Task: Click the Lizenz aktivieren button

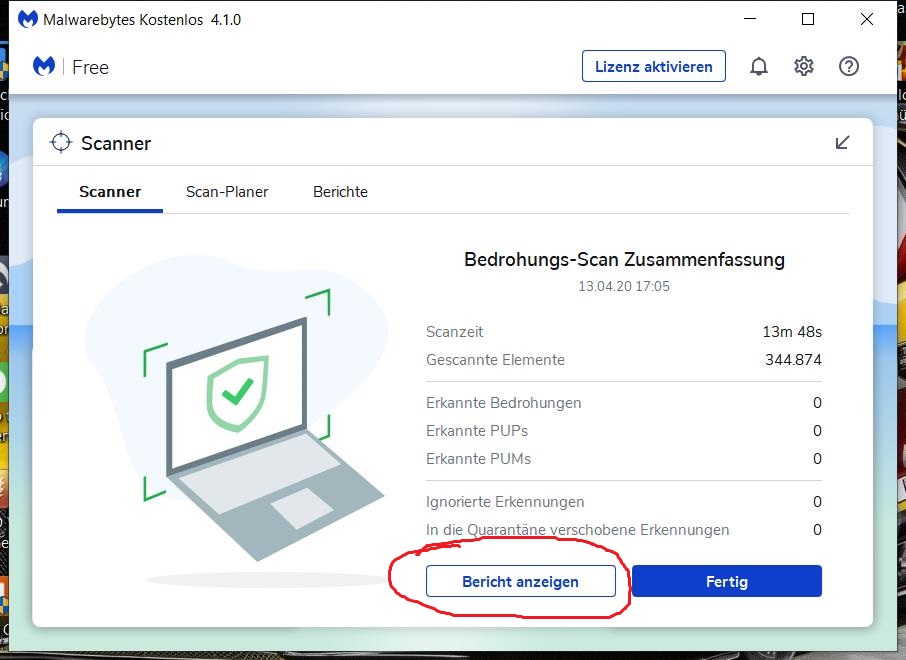Action: coord(653,66)
